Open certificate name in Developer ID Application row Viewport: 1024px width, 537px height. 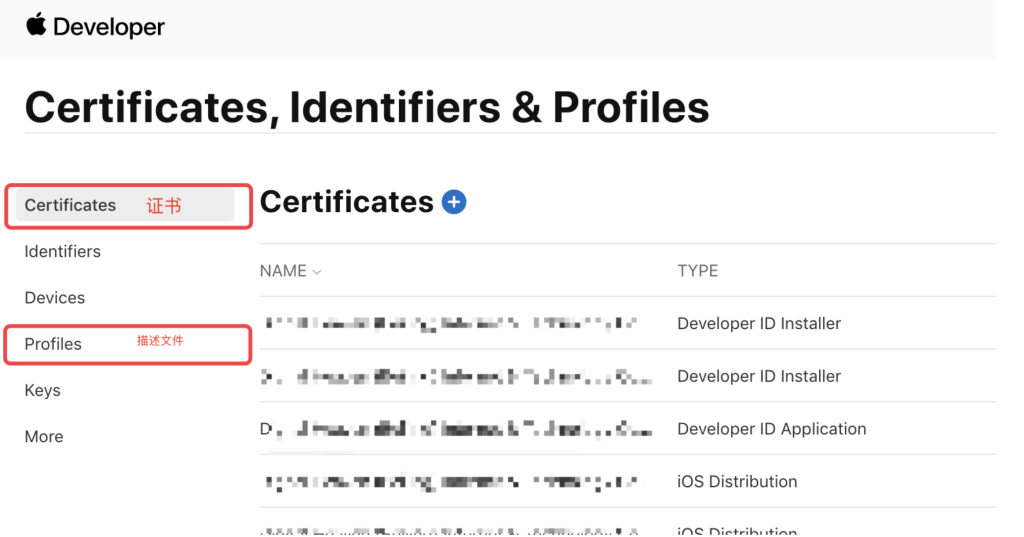tap(456, 429)
